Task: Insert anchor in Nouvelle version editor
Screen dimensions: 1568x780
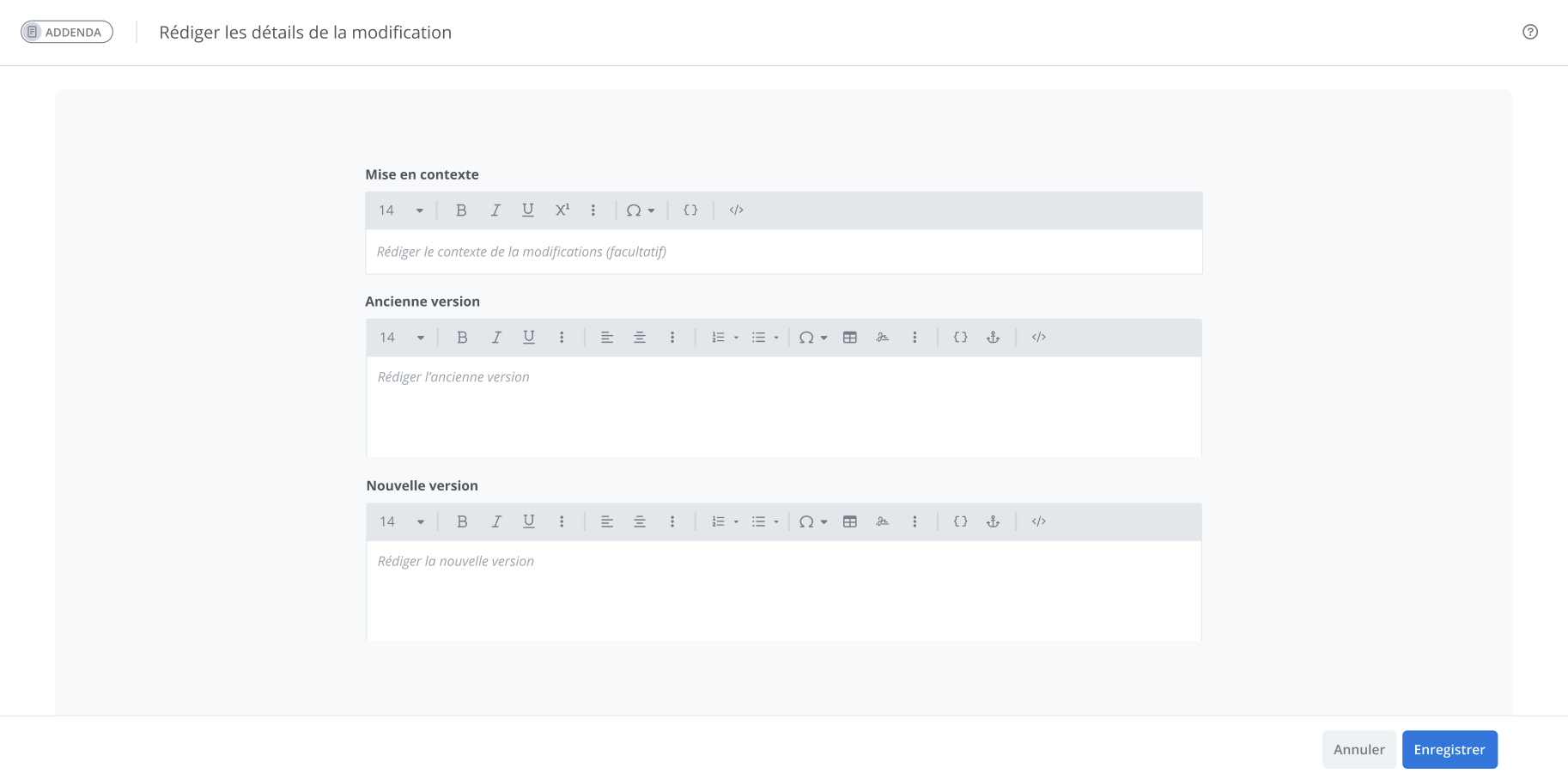Action: coord(993,521)
